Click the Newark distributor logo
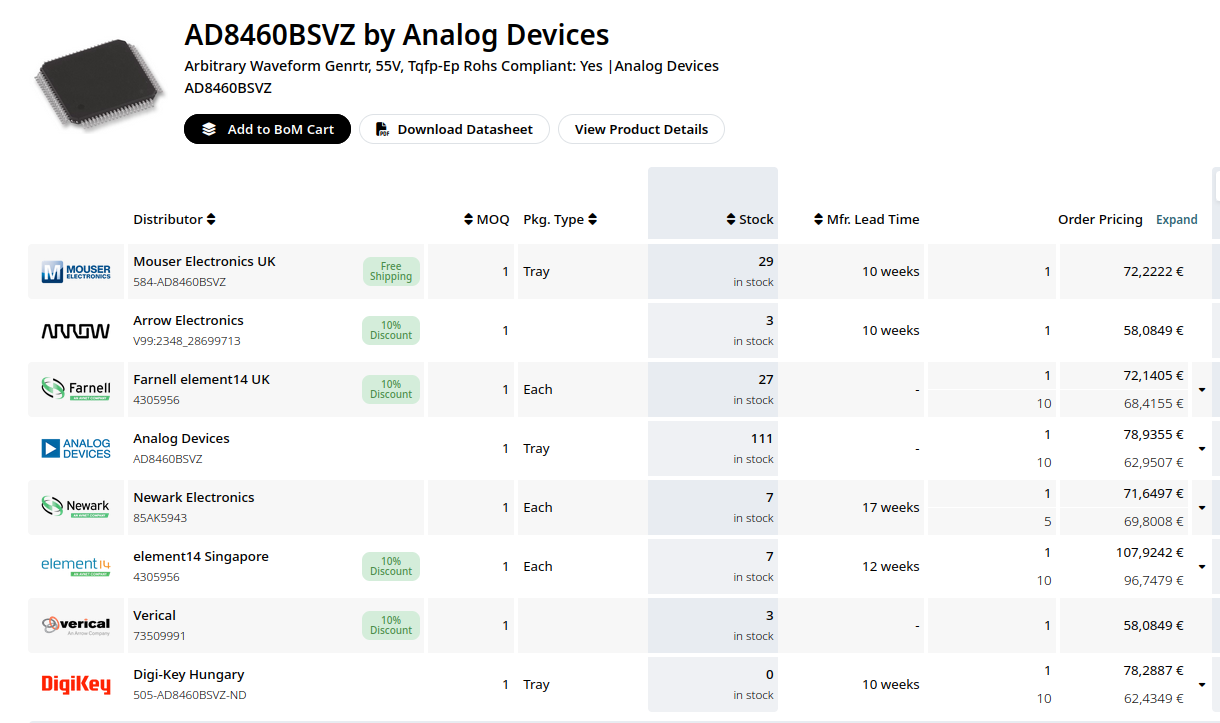The width and height of the screenshot is (1220, 723). click(76, 507)
